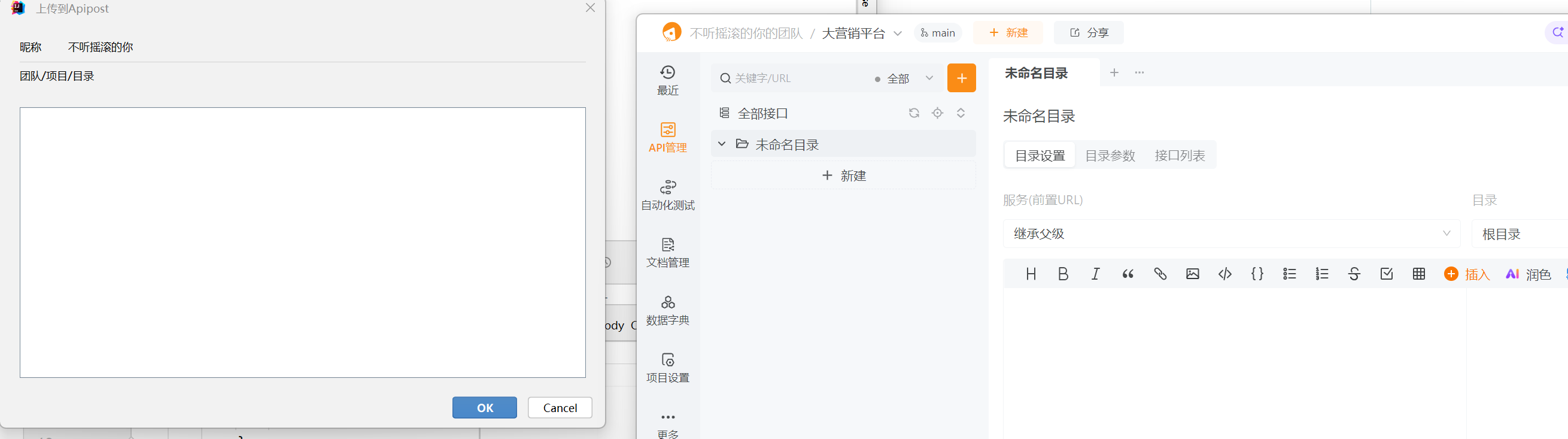The height and width of the screenshot is (439, 1568).
Task: Insert a code block with the braces icon
Action: 1257,274
